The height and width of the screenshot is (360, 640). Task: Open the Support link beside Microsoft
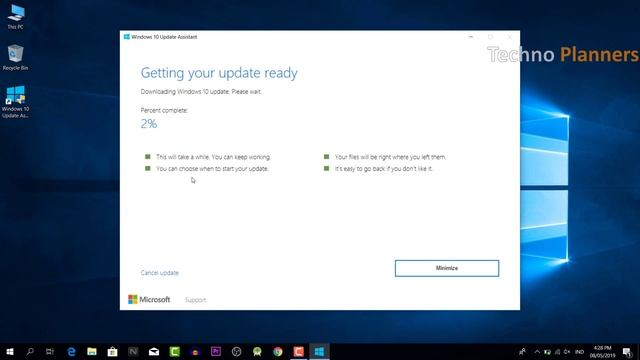196,300
